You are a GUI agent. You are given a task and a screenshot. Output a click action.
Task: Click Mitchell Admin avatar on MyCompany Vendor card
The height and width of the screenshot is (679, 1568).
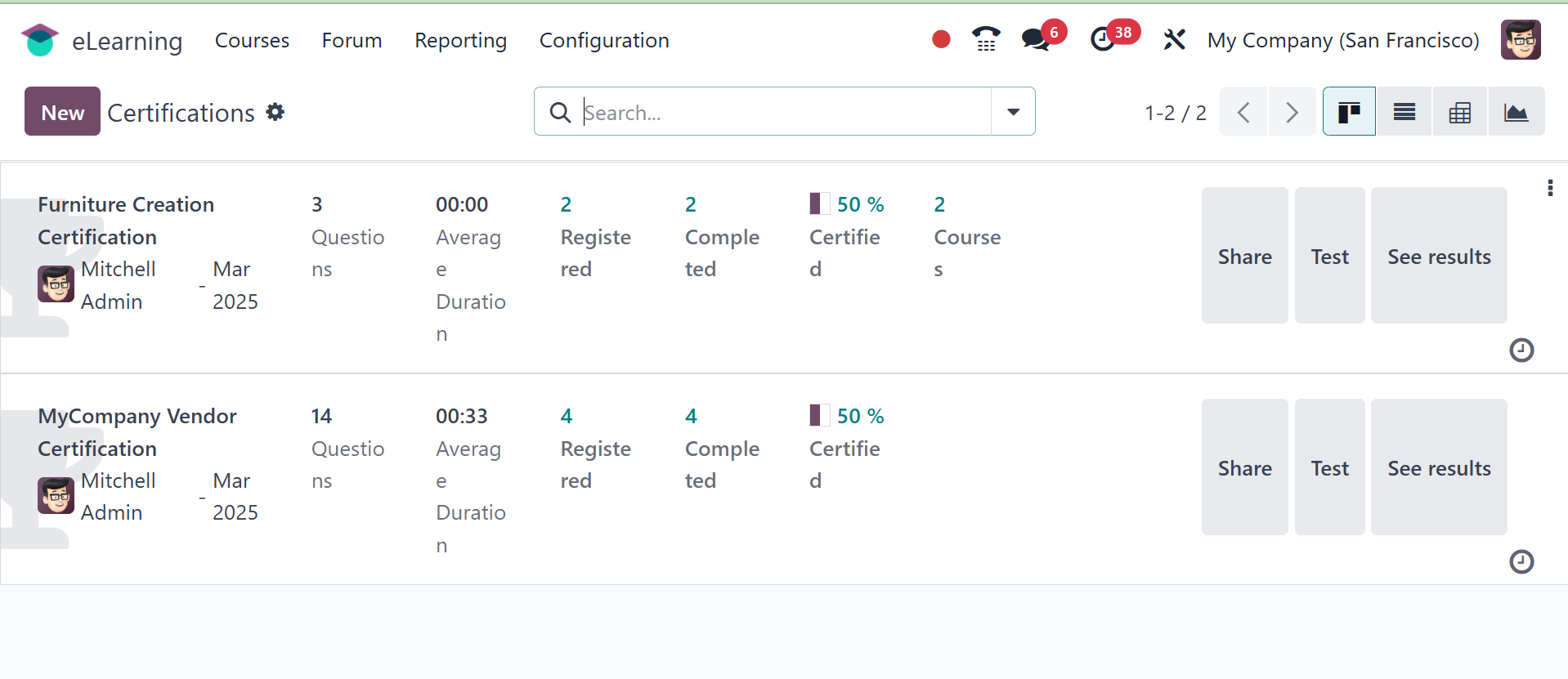click(56, 496)
